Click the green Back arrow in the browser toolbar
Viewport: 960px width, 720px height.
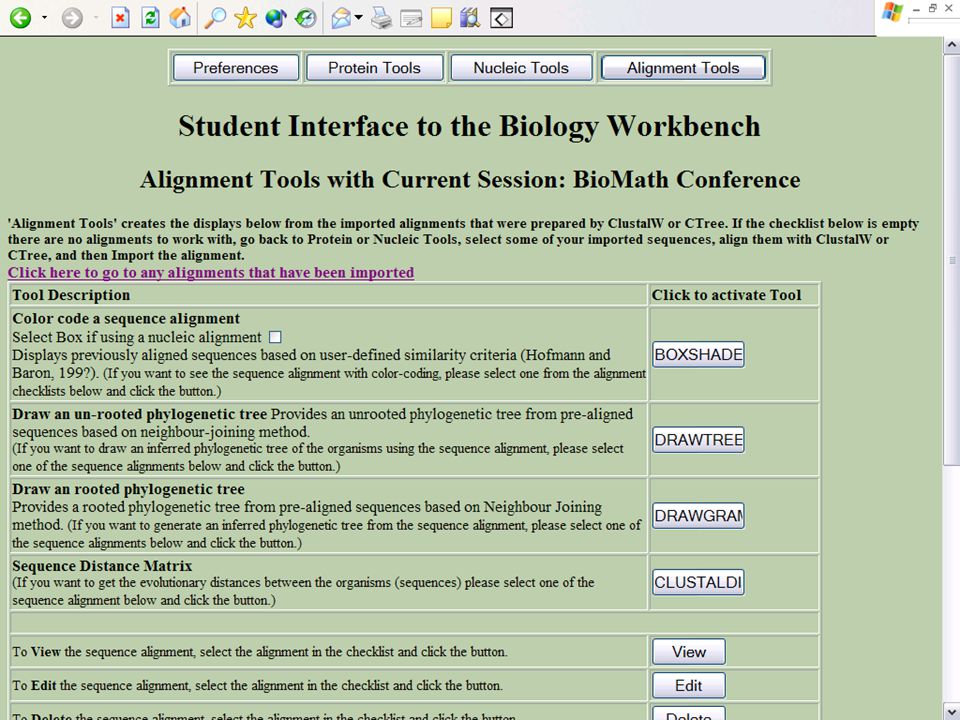20,18
